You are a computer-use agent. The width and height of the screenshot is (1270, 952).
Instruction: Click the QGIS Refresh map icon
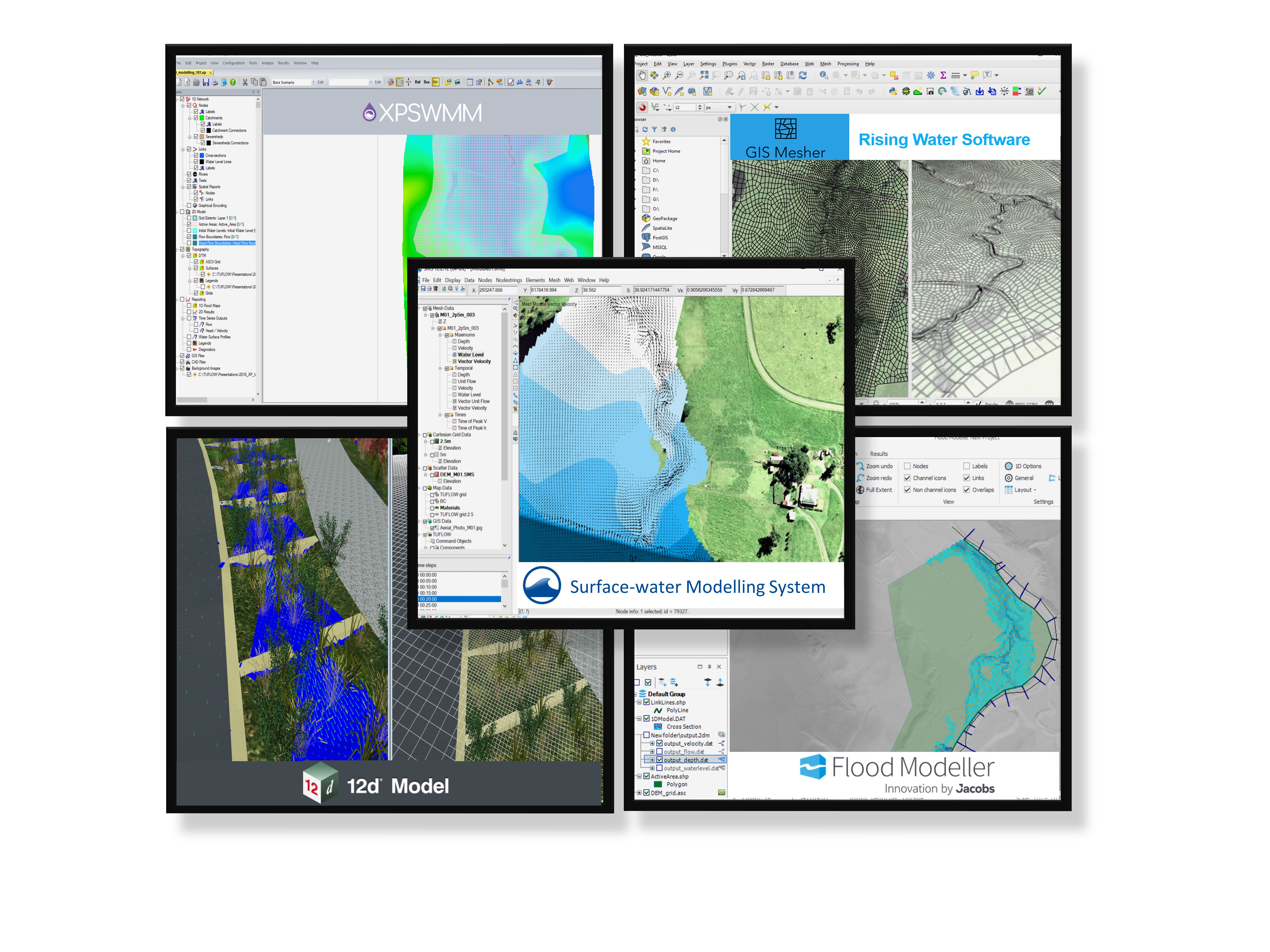click(803, 75)
